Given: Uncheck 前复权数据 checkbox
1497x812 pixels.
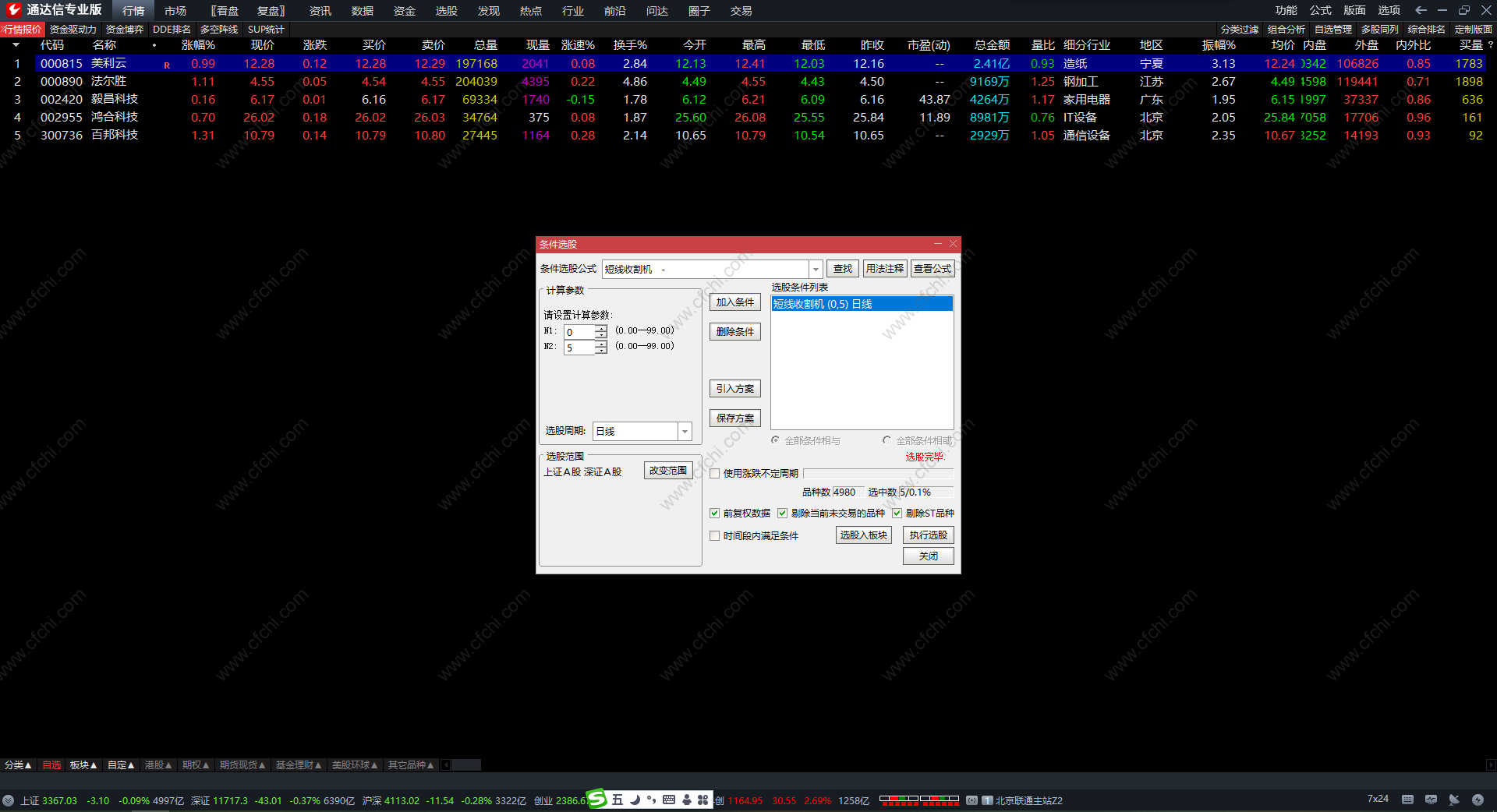Looking at the screenshot, I should [715, 513].
